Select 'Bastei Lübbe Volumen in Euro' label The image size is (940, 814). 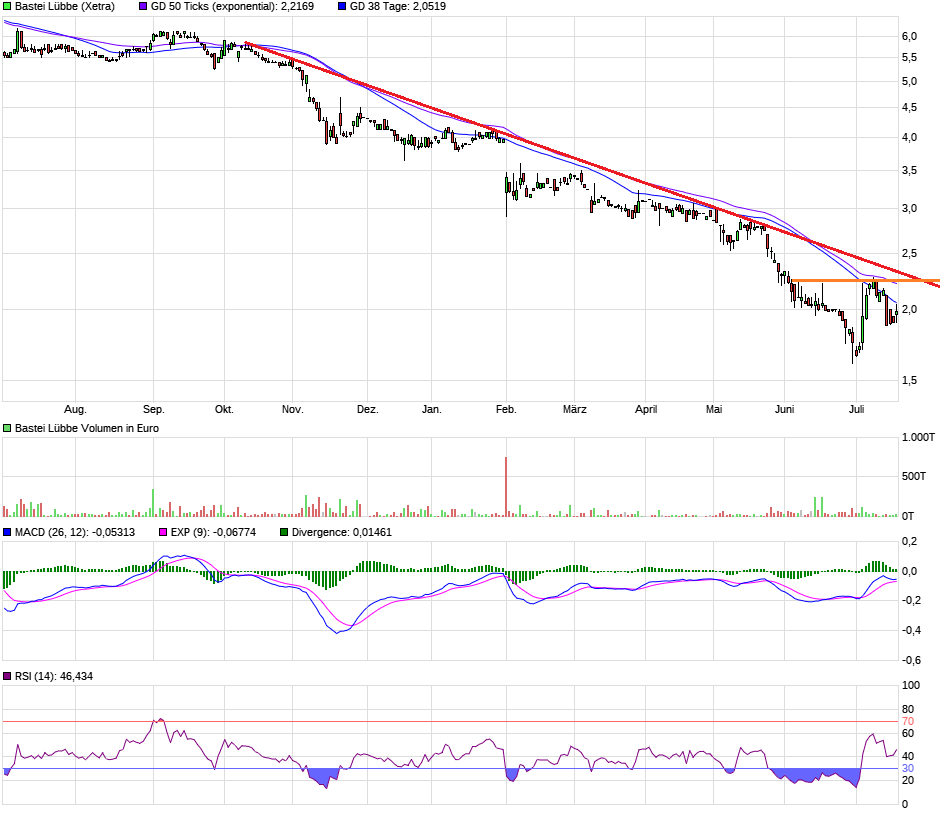87,428
